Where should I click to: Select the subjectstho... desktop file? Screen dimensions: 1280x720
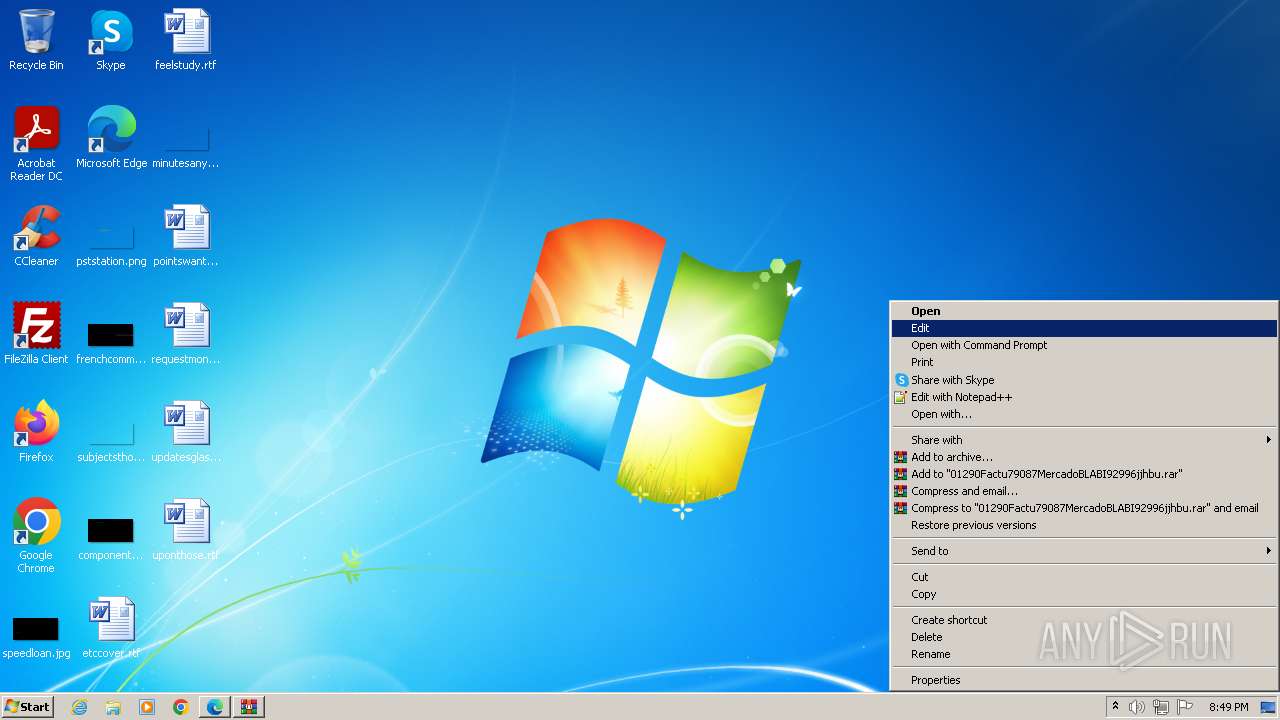pyautogui.click(x=111, y=437)
